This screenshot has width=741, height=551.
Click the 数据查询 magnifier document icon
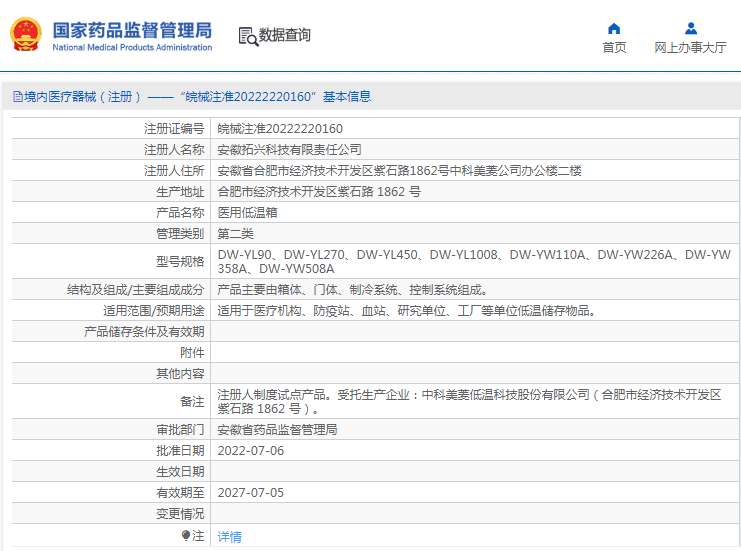click(x=247, y=36)
